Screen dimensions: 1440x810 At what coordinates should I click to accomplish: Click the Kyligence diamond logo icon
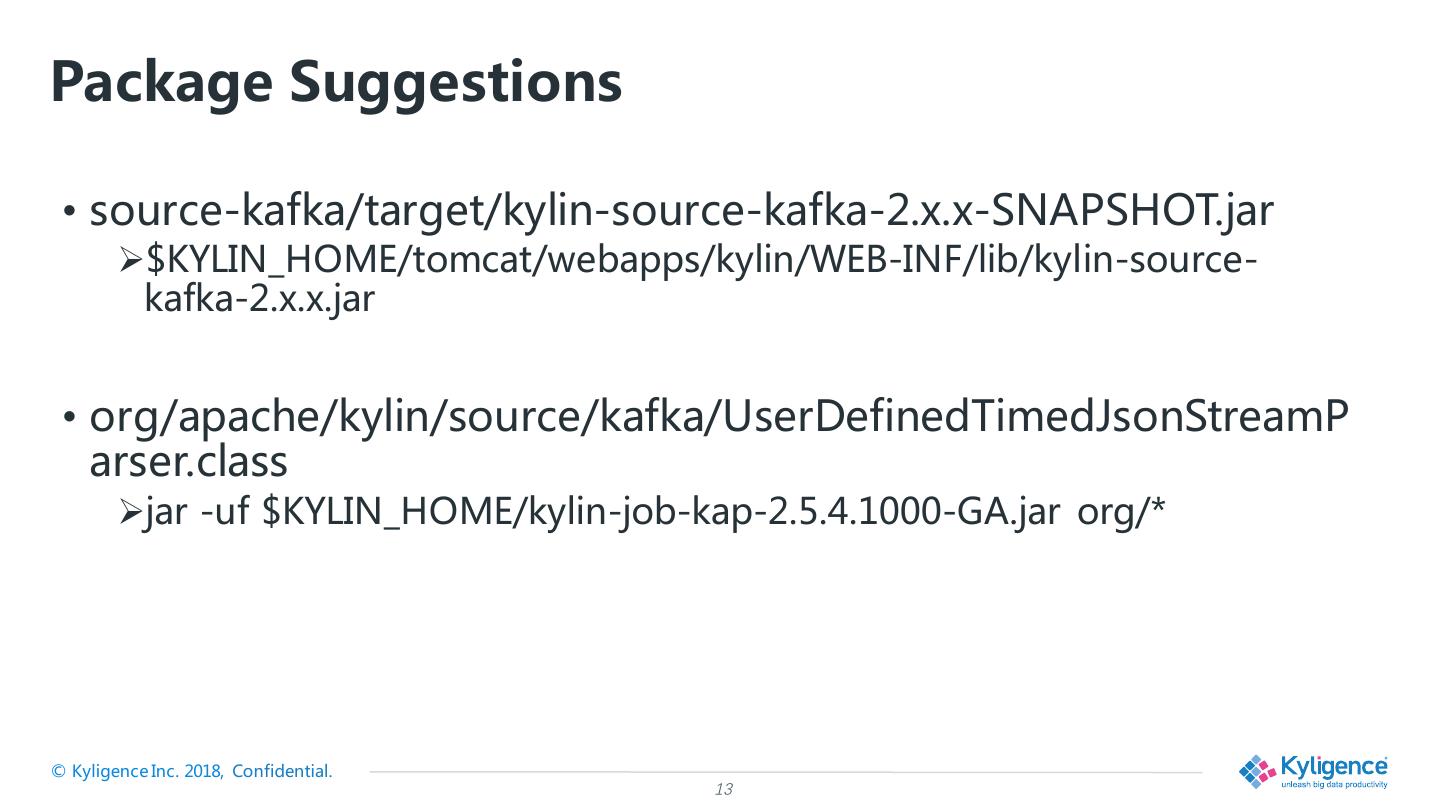pyautogui.click(x=1258, y=771)
